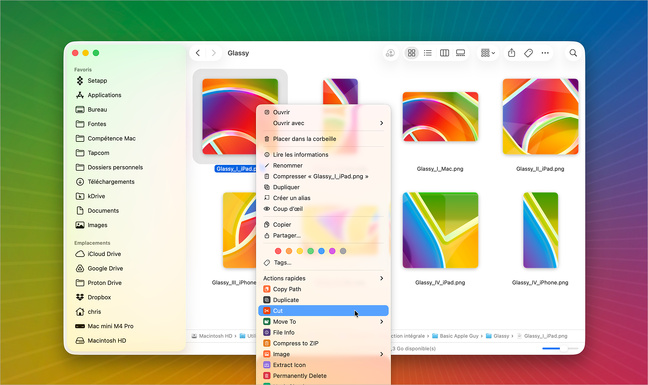The height and width of the screenshot is (385, 648).
Task: Select the Glassy_IV_iPad.png thumbnail
Action: click(440, 230)
